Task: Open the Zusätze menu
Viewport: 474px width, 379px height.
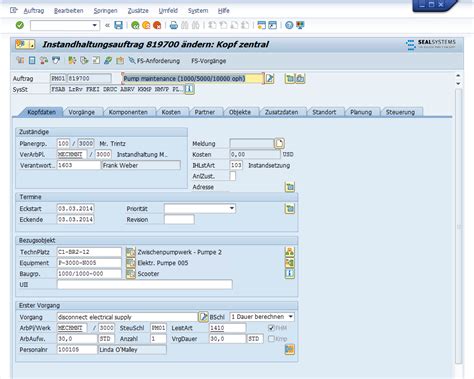Action: (x=138, y=11)
